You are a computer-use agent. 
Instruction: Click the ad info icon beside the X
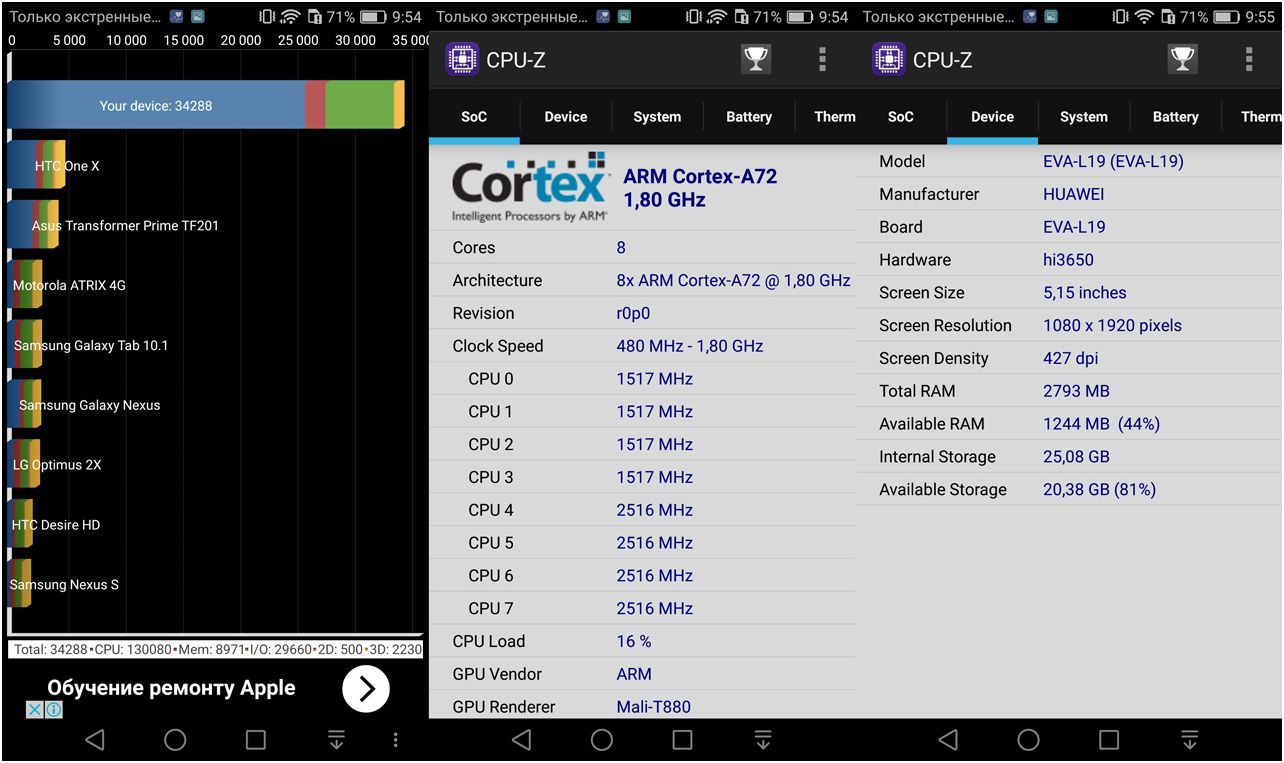tap(54, 709)
